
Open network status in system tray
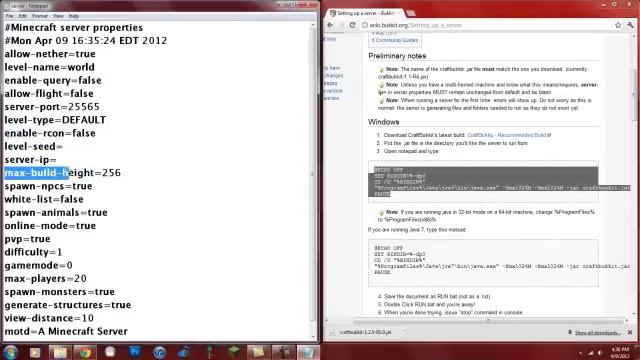click(x=590, y=353)
